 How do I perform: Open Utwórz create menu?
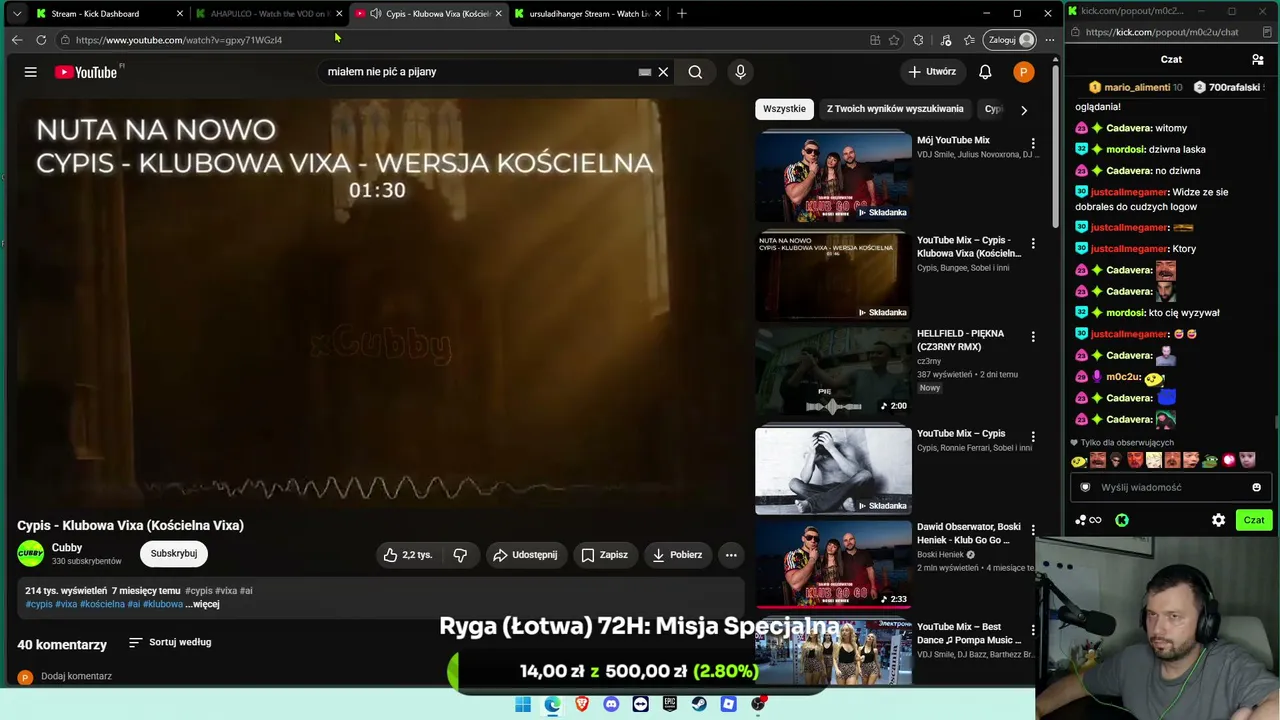[x=932, y=72]
